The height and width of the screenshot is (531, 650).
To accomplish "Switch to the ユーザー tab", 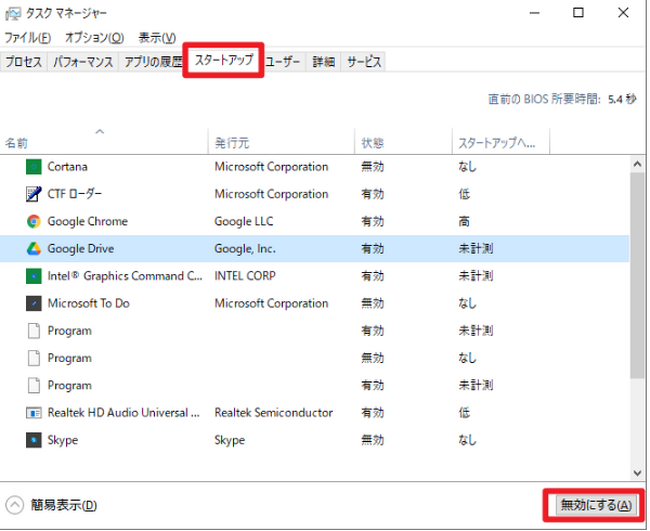I will point(283,62).
